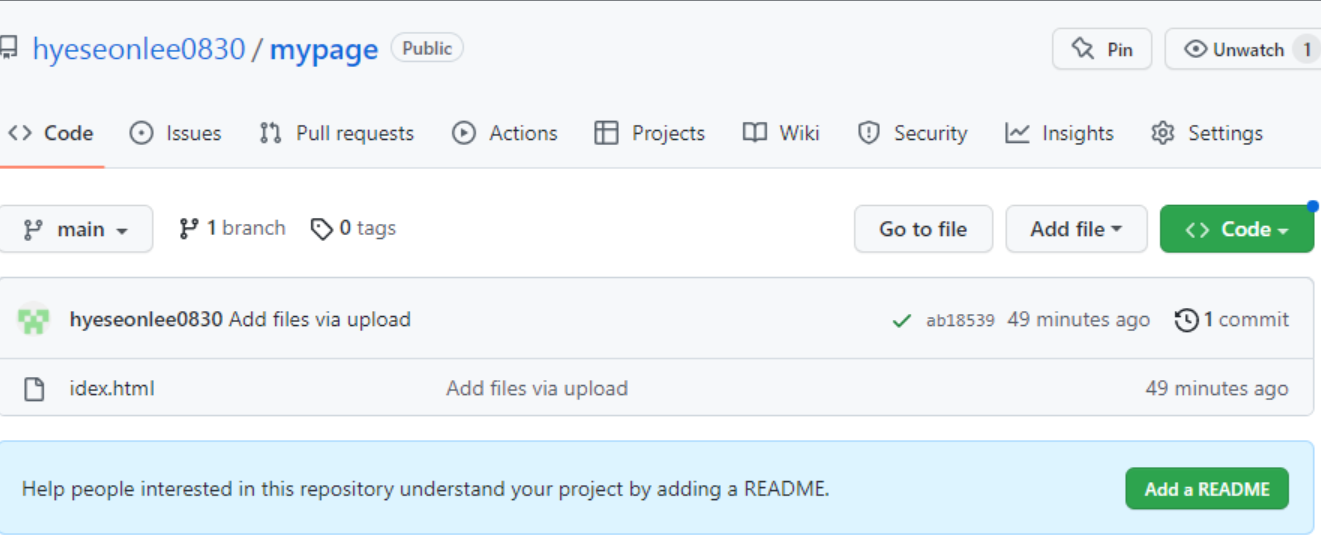The image size is (1321, 535).
Task: Expand the main branch selector dropdown
Action: pos(76,229)
